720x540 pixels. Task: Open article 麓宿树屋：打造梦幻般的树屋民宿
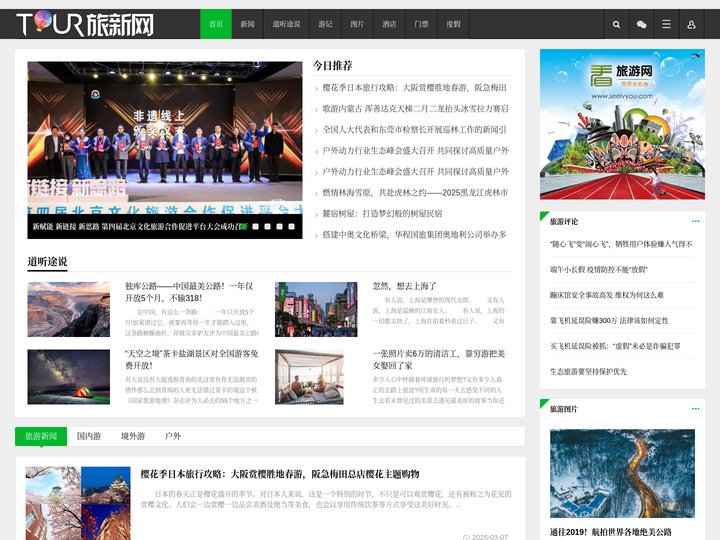click(382, 214)
